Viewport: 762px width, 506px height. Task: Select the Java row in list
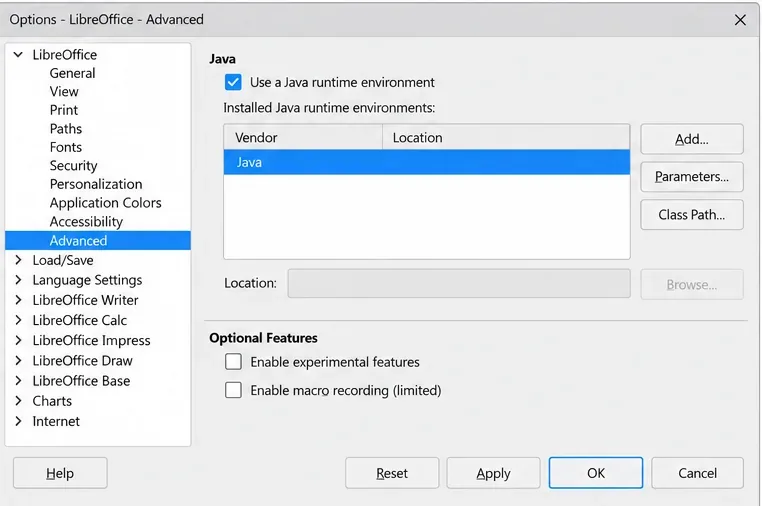pos(427,162)
